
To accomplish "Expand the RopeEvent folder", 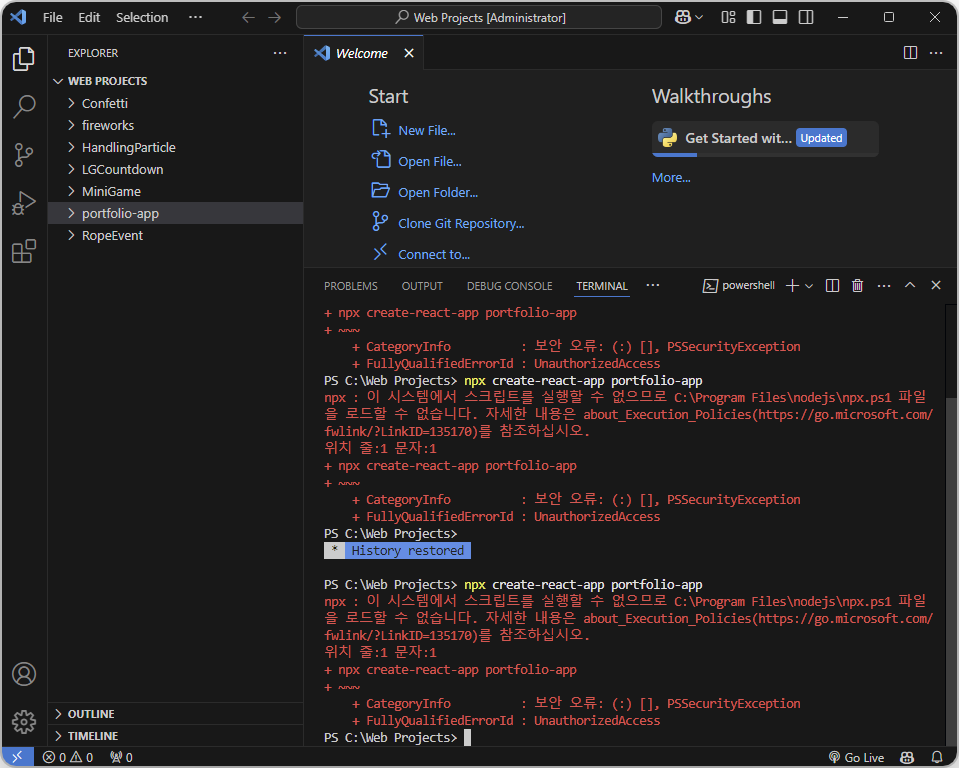I will pos(175,235).
